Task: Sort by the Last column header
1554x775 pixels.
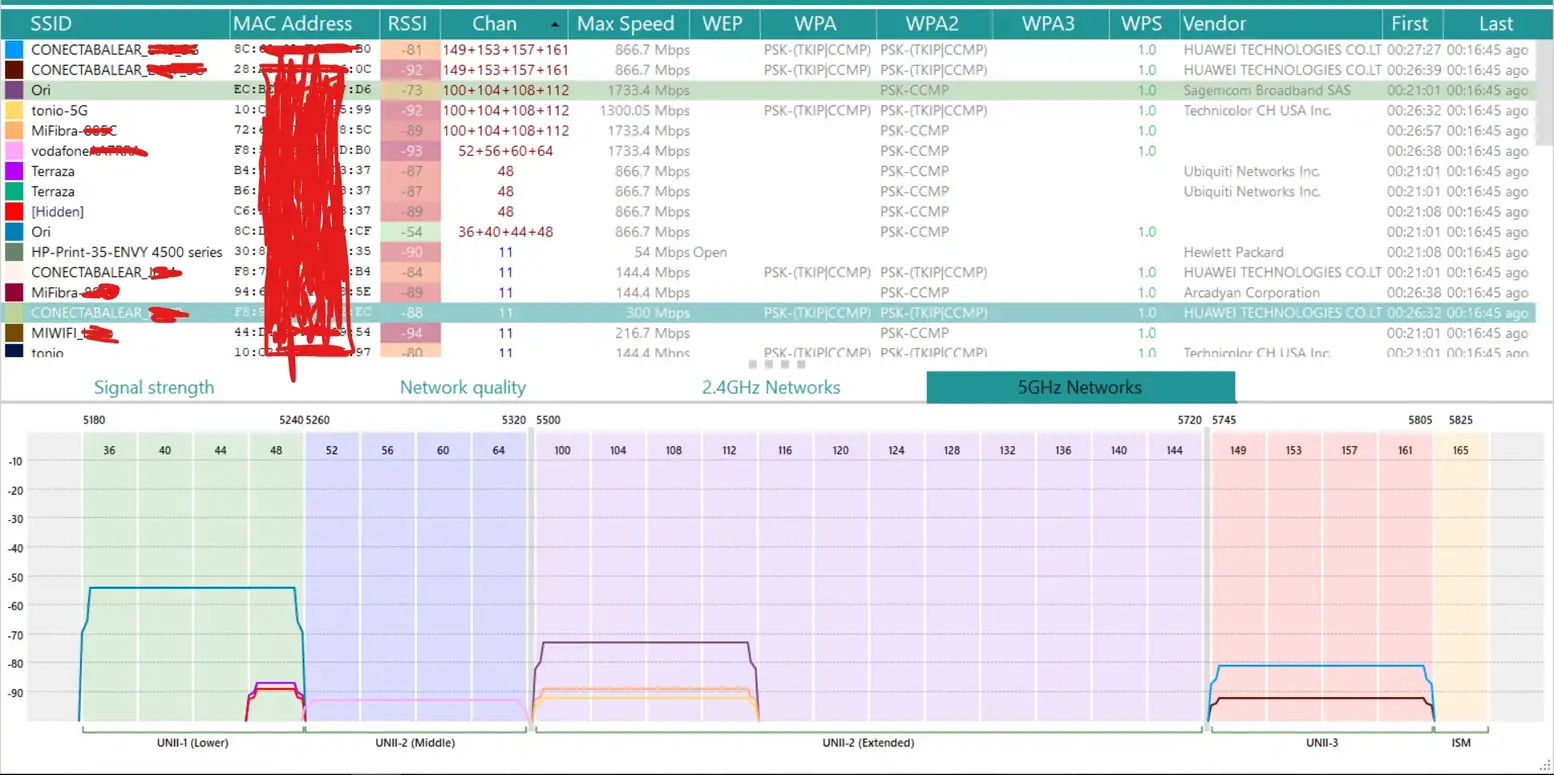Action: coord(1498,24)
